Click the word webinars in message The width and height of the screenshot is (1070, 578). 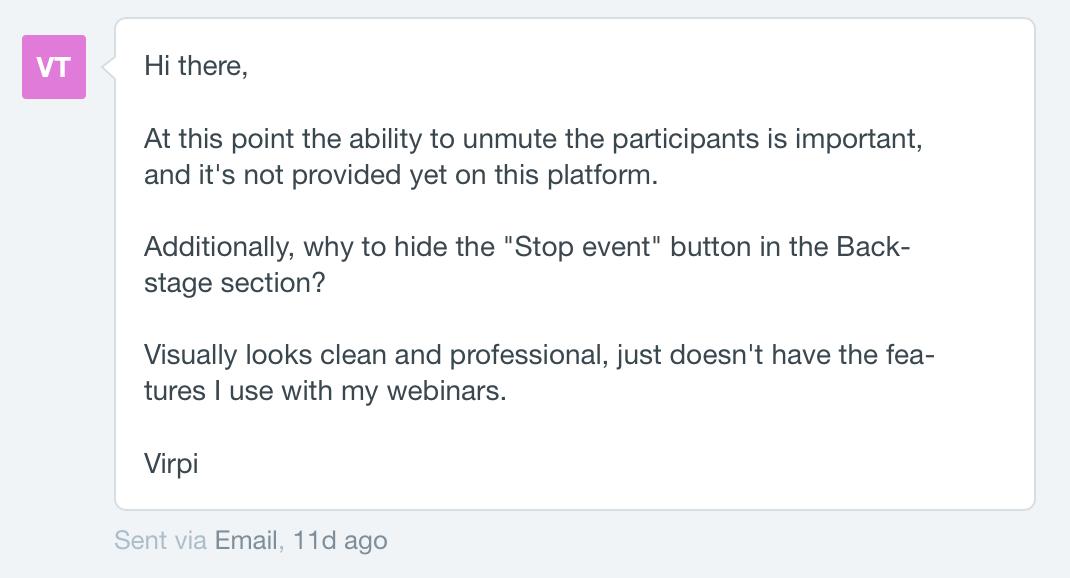446,391
